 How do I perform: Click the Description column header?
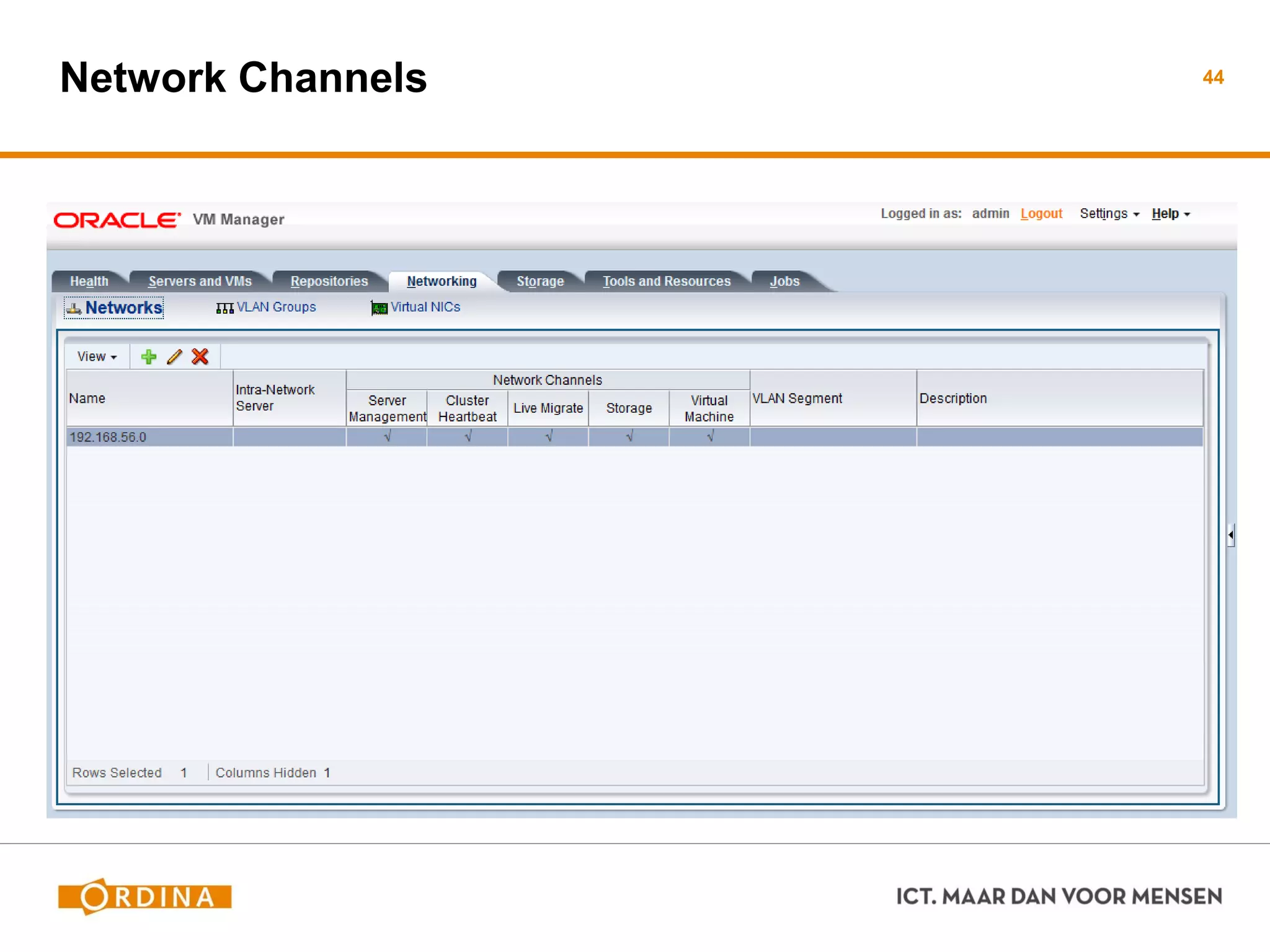1060,399
